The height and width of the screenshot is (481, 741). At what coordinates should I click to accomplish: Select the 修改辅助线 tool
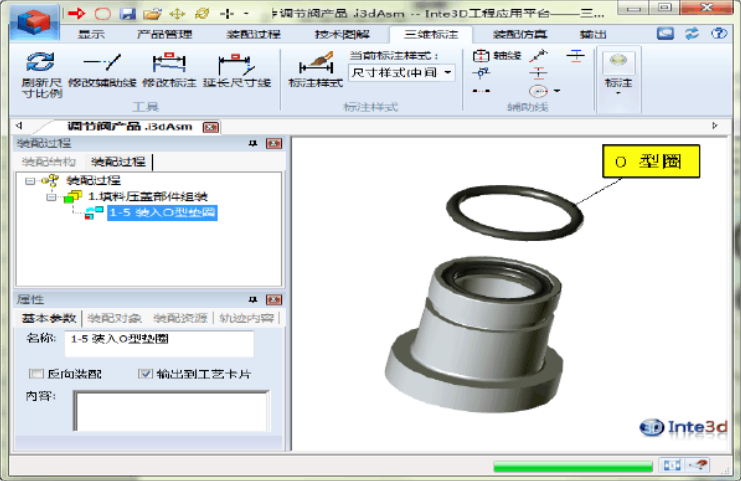(x=102, y=62)
